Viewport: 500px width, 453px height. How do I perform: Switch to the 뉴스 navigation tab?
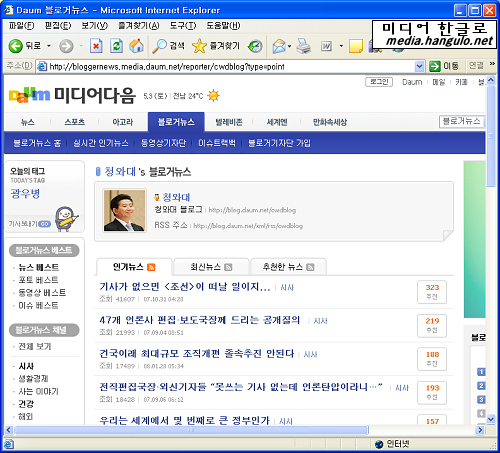coord(28,122)
